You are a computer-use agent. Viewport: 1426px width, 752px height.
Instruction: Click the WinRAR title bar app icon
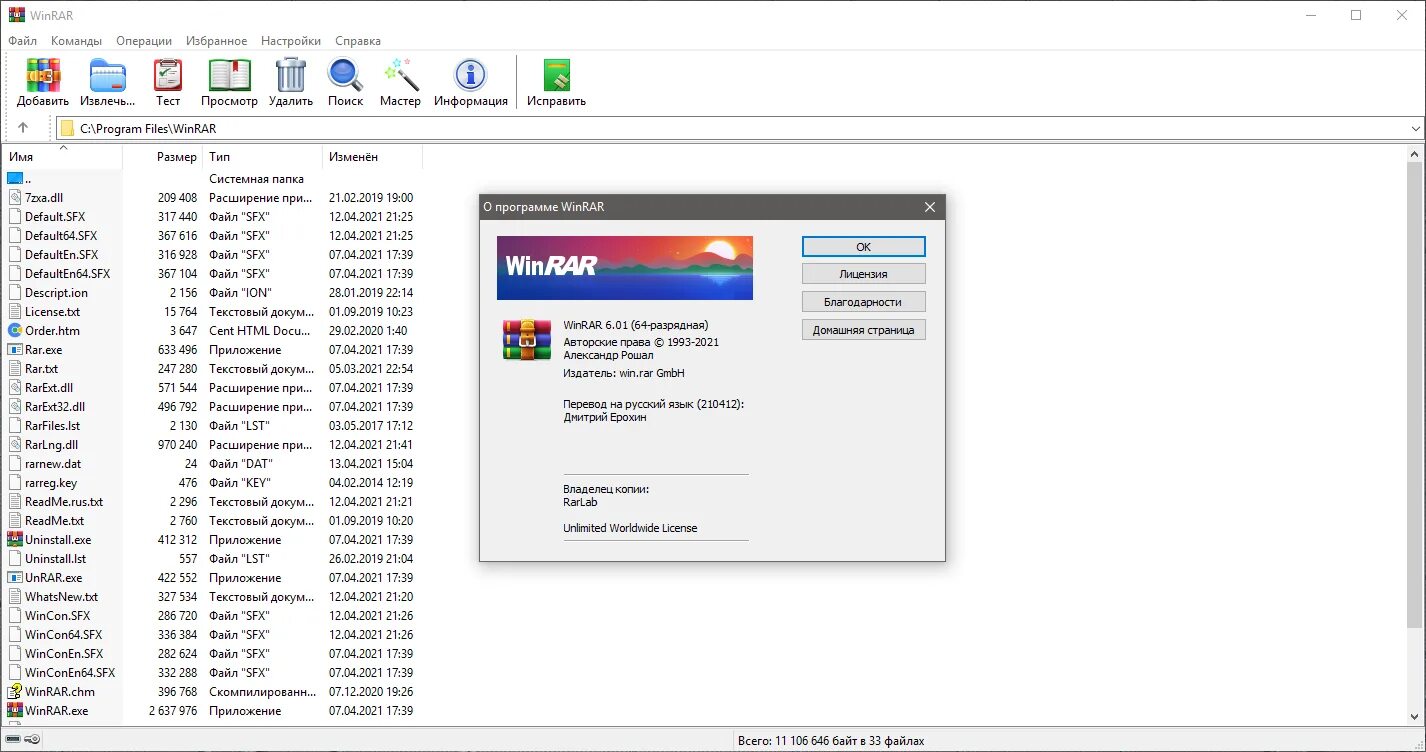click(16, 15)
